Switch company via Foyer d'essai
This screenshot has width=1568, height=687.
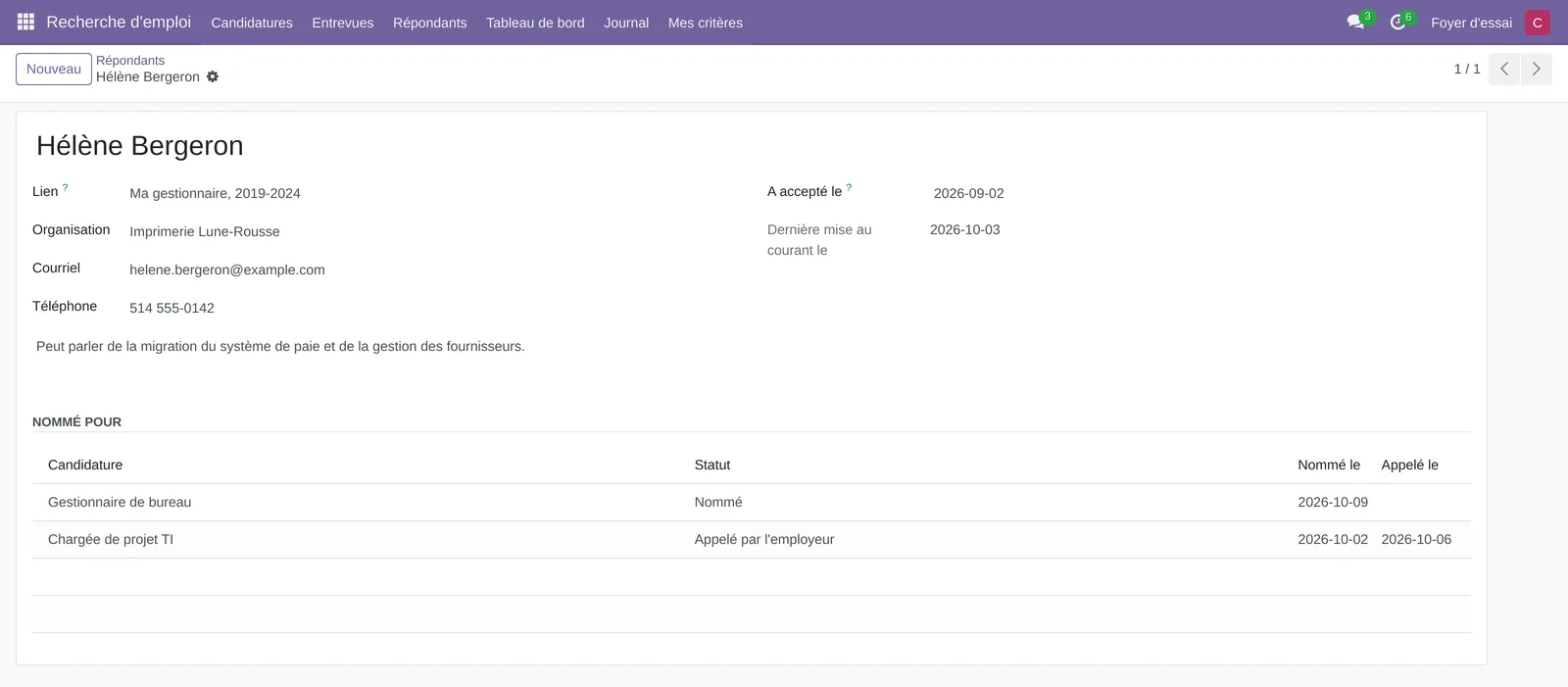click(x=1471, y=23)
